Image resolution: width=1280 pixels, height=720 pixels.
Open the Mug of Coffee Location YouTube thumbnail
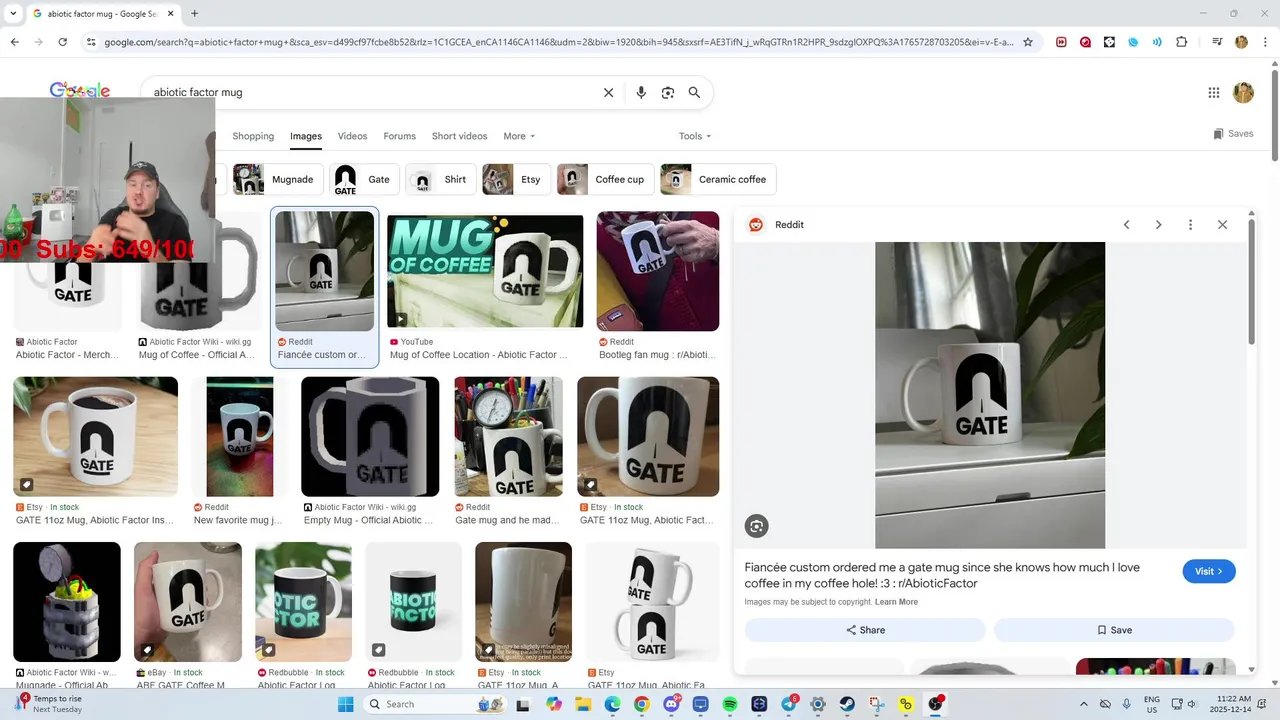(x=485, y=271)
